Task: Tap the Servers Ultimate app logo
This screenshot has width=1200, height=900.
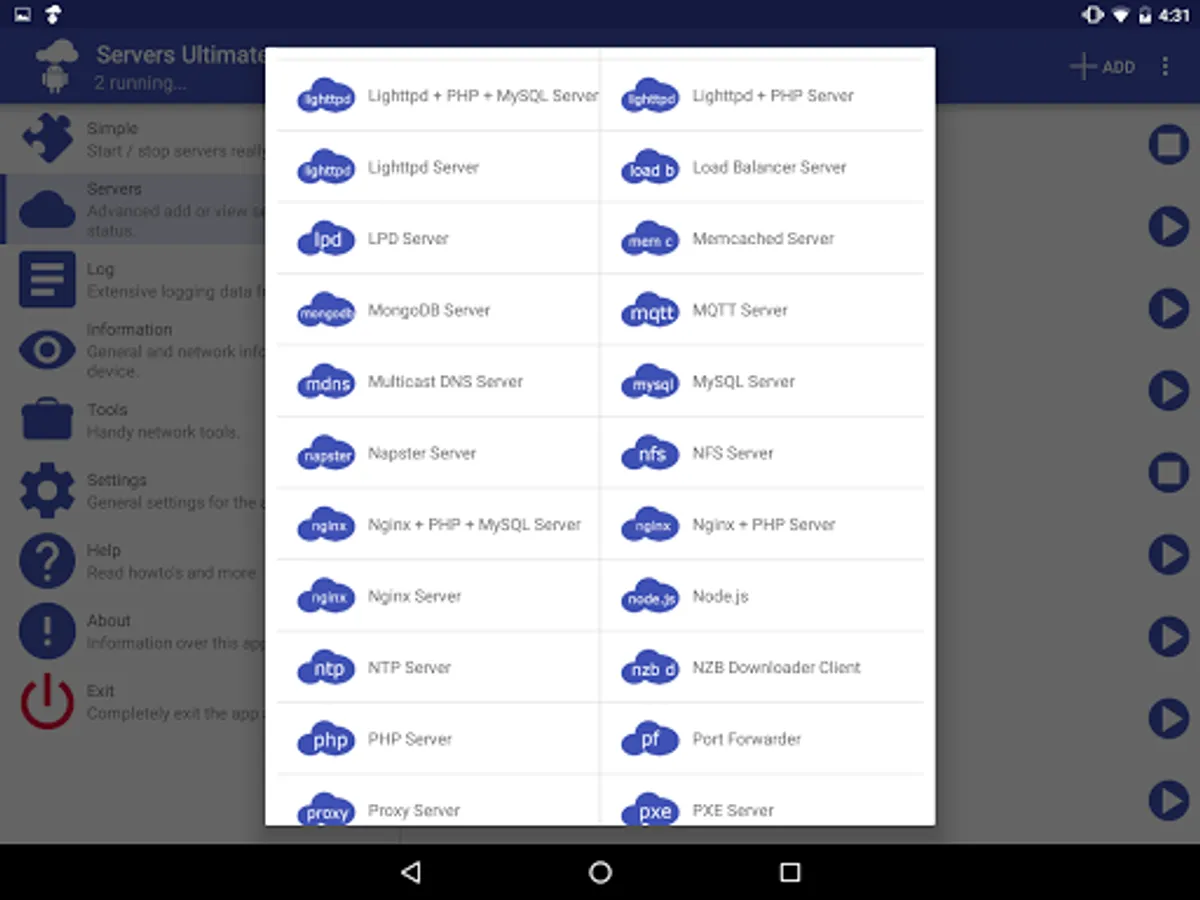Action: pyautogui.click(x=56, y=66)
